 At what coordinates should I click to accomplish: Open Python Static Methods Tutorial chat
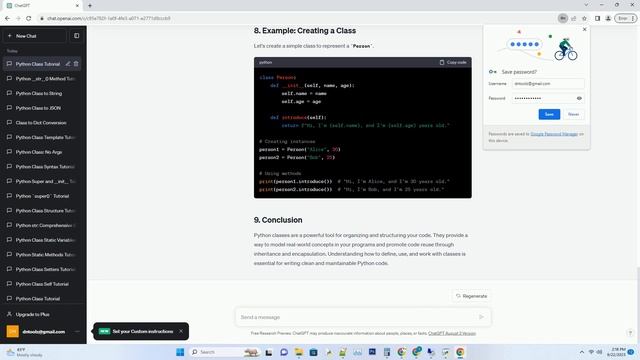coord(42,255)
